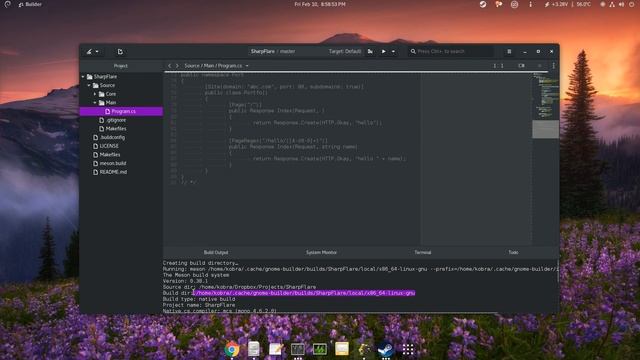
Task: Open the yellow notes dock icon
Action: pyautogui.click(x=342, y=349)
